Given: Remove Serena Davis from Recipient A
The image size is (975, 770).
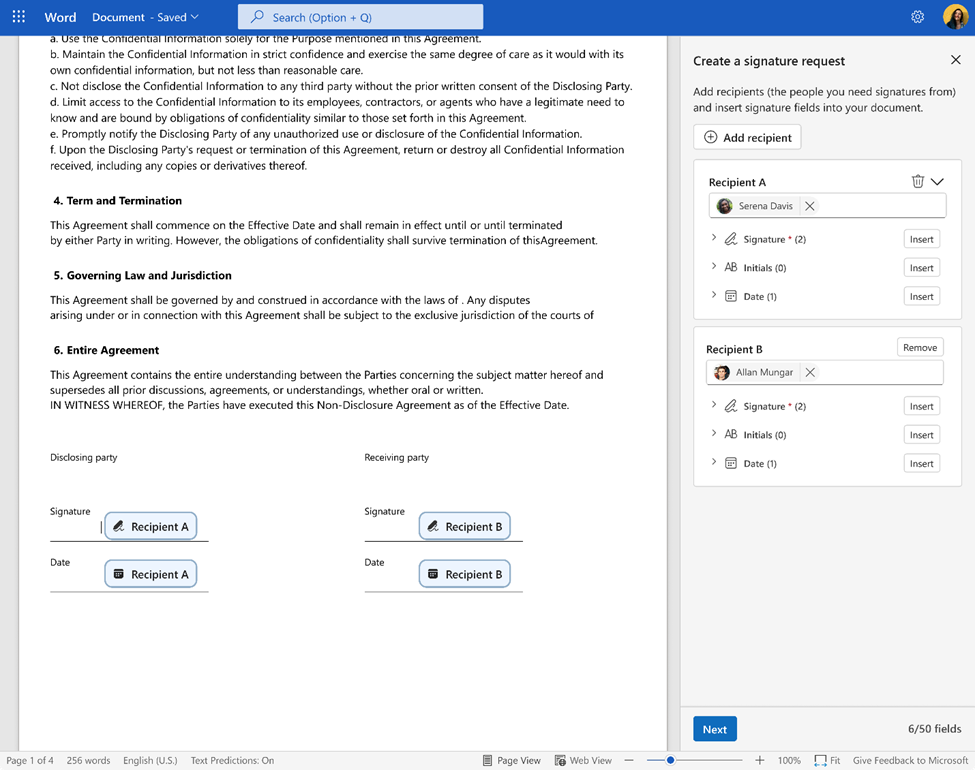Looking at the screenshot, I should tap(809, 206).
